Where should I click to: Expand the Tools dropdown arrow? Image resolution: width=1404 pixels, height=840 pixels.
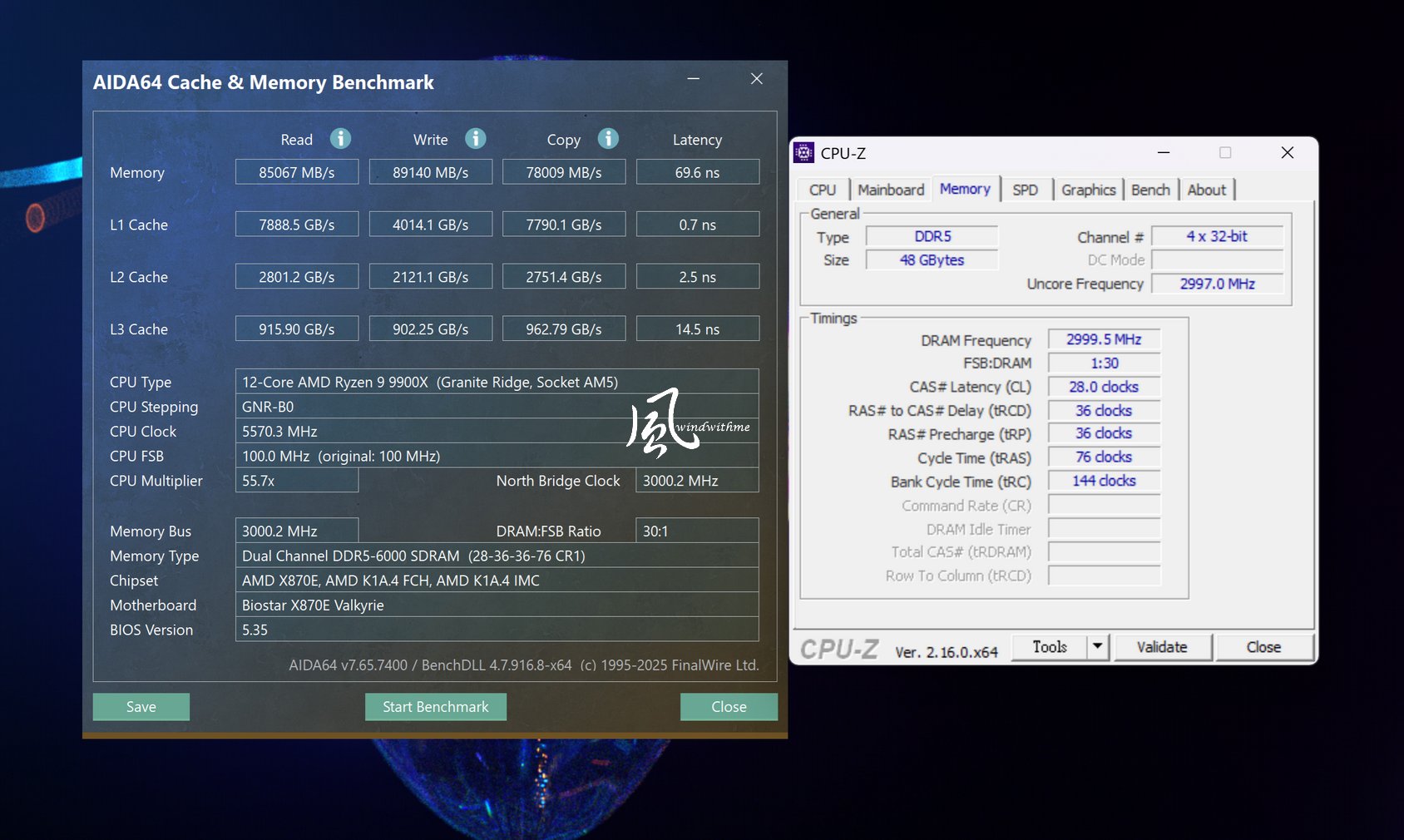[1098, 647]
